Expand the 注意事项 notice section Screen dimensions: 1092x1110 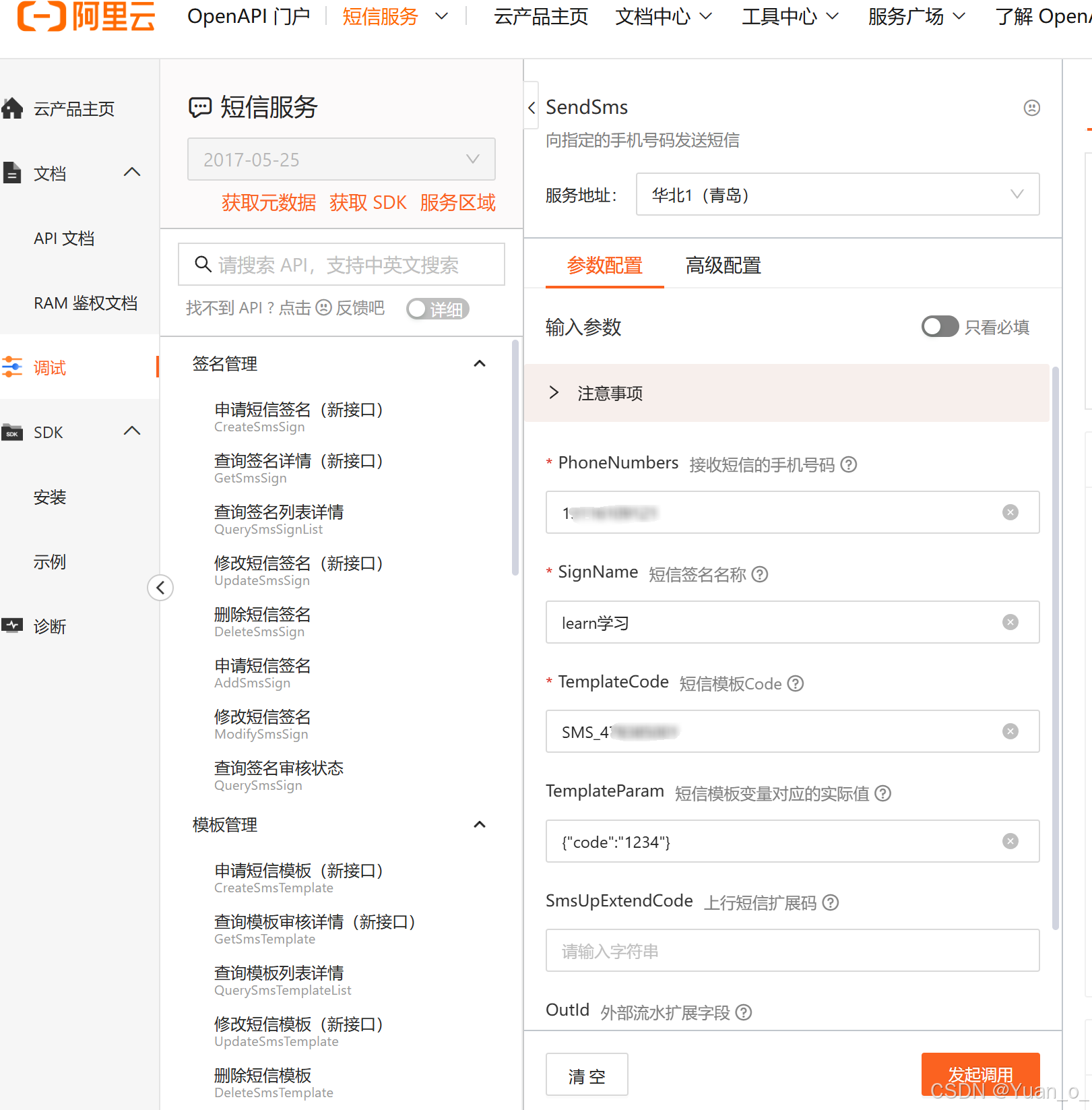tap(786, 393)
